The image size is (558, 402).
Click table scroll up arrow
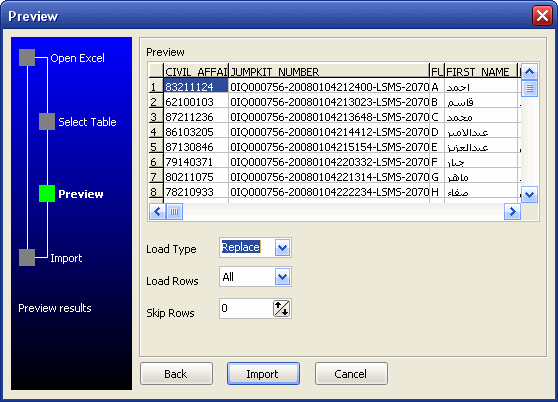click(x=529, y=72)
